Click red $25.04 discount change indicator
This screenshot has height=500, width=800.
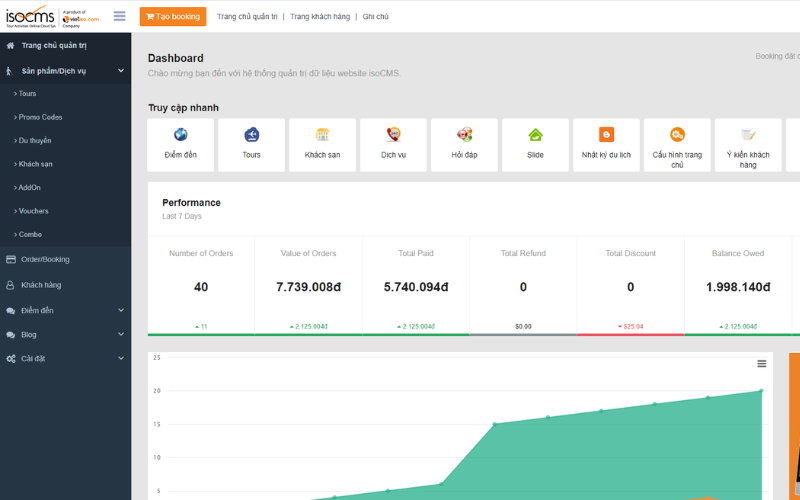click(631, 327)
